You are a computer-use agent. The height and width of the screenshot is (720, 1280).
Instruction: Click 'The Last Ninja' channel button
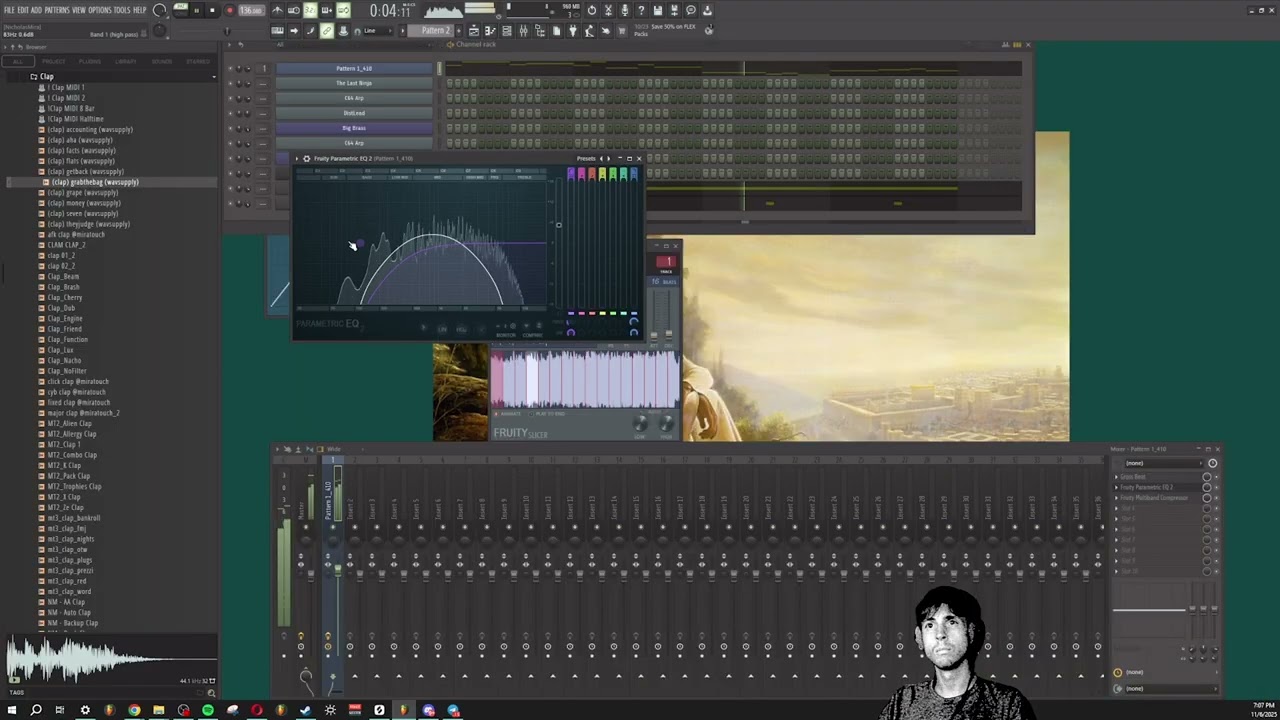[354, 83]
